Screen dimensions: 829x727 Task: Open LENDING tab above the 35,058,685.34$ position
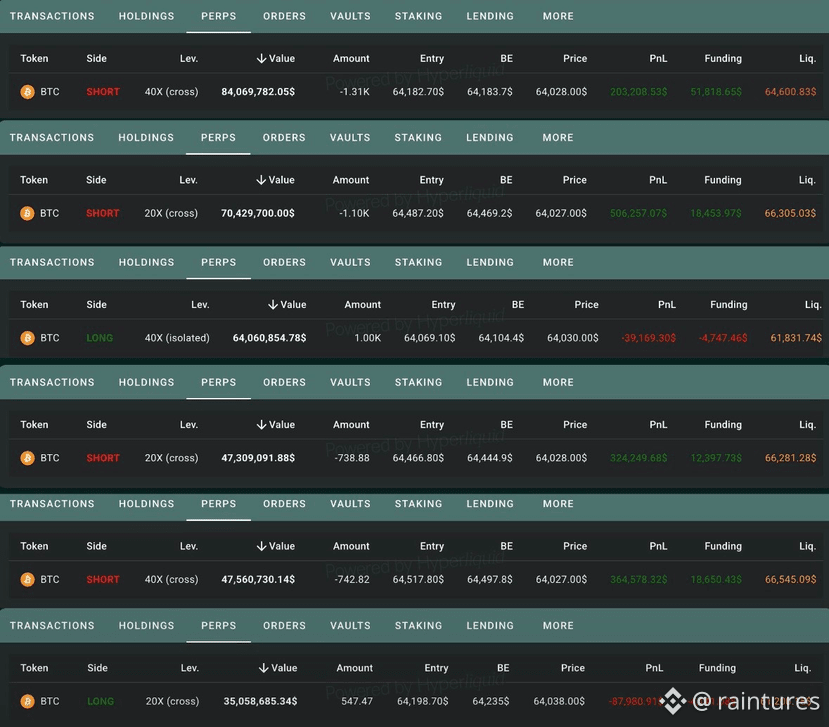(x=490, y=625)
